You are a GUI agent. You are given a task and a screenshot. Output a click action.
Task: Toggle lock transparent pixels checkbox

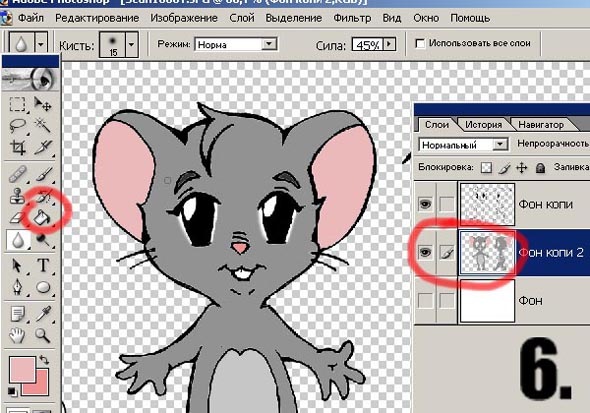(x=486, y=167)
